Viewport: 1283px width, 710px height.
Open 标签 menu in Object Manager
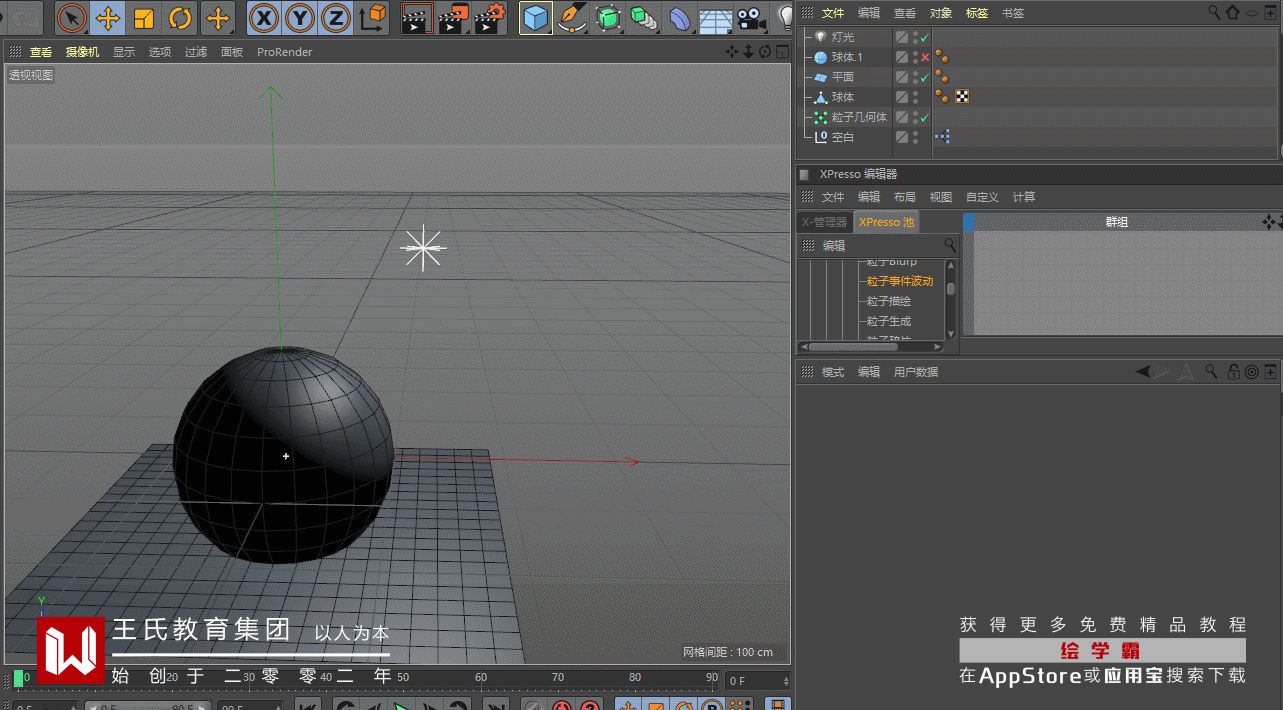[976, 13]
